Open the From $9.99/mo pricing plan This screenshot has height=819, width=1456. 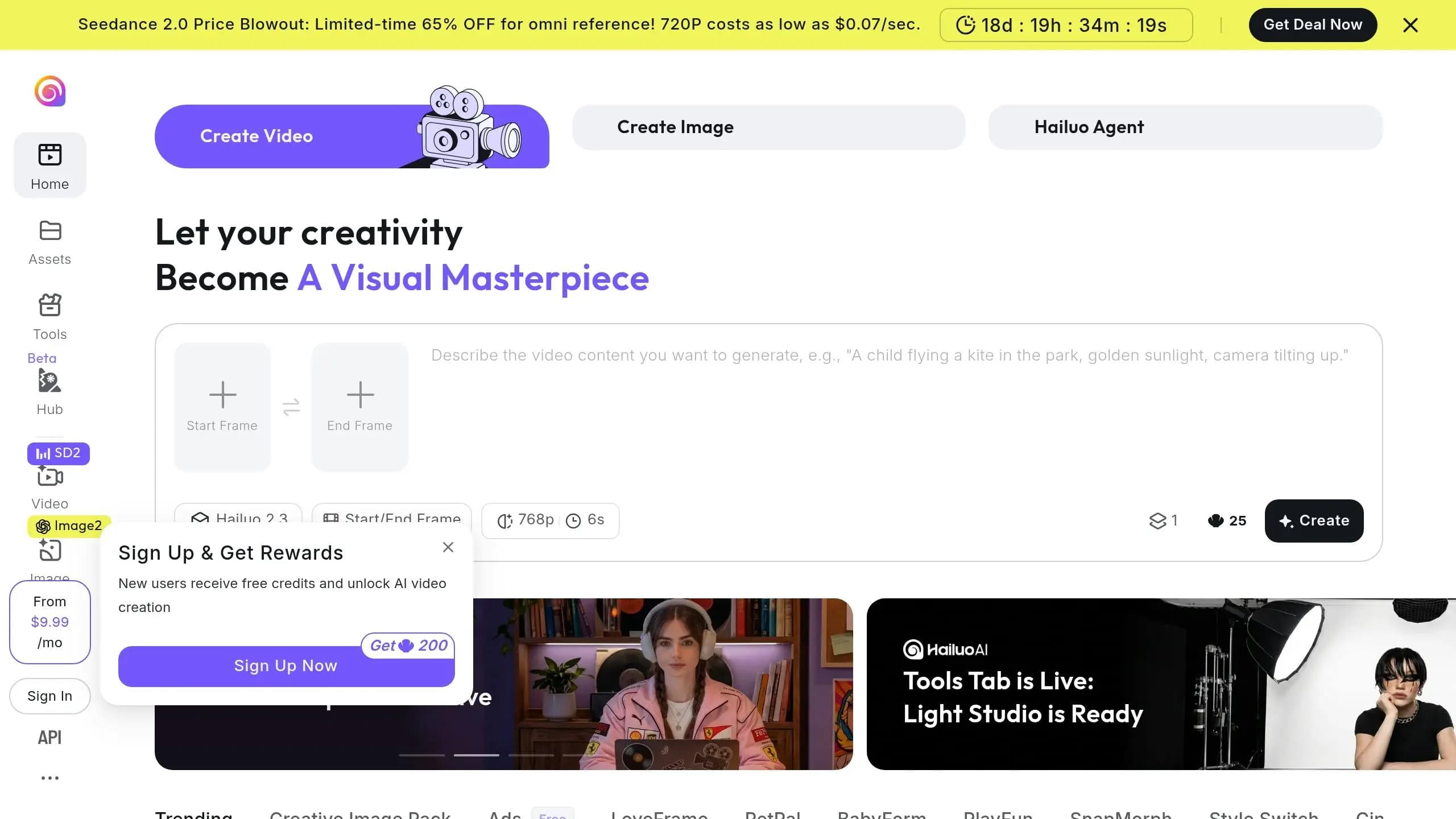[50, 622]
